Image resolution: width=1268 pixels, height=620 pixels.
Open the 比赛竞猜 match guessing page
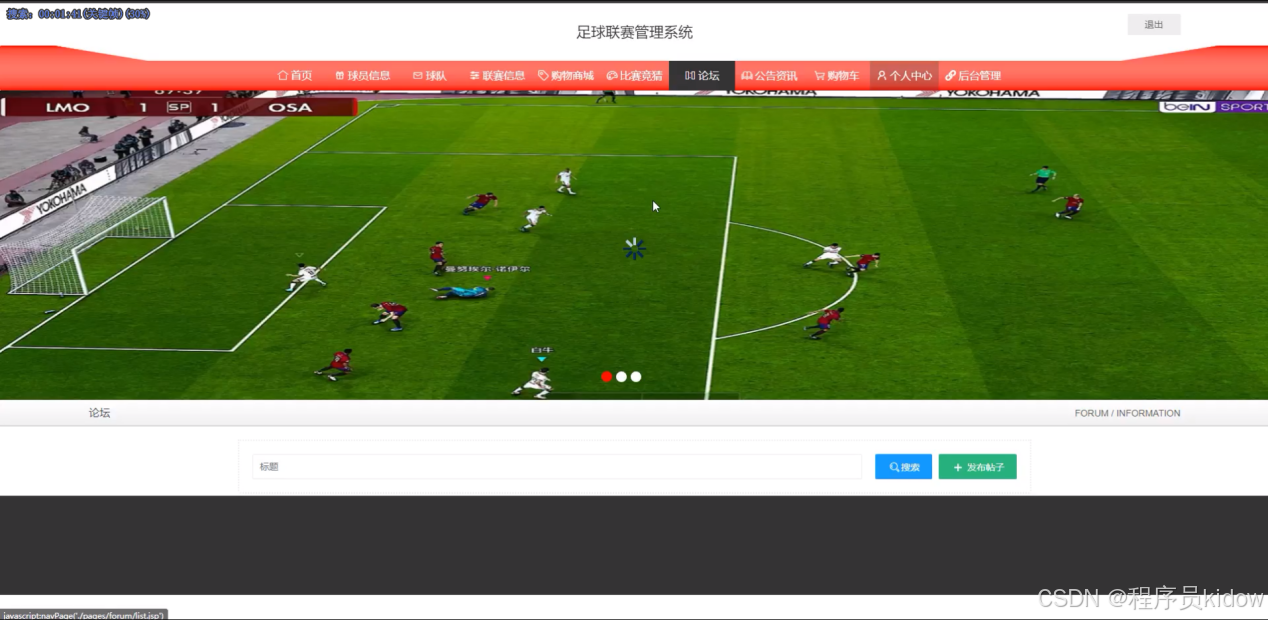click(634, 75)
